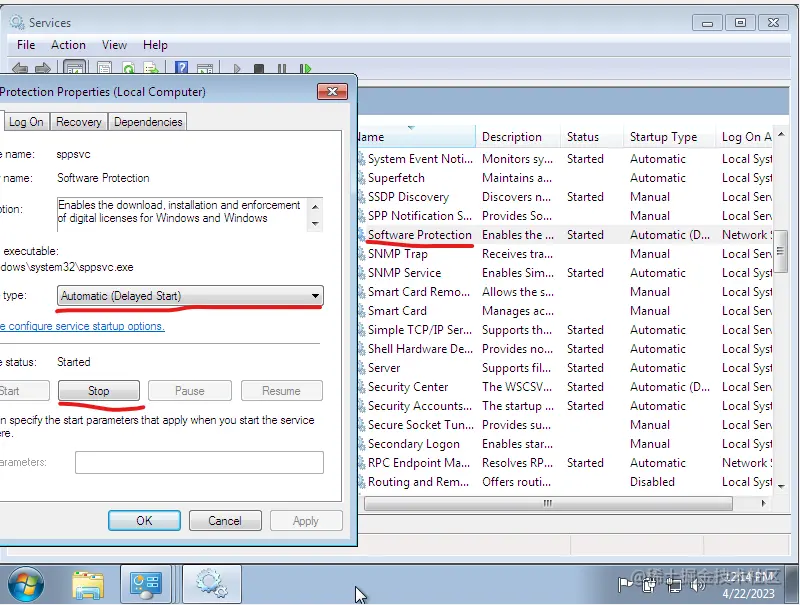800x605 pixels.
Task: Sort by the Status column header
Action: (592, 137)
